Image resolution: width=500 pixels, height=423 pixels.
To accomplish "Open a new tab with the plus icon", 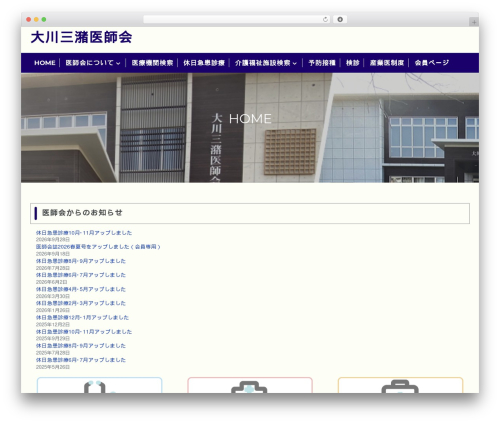I will pos(474,22).
